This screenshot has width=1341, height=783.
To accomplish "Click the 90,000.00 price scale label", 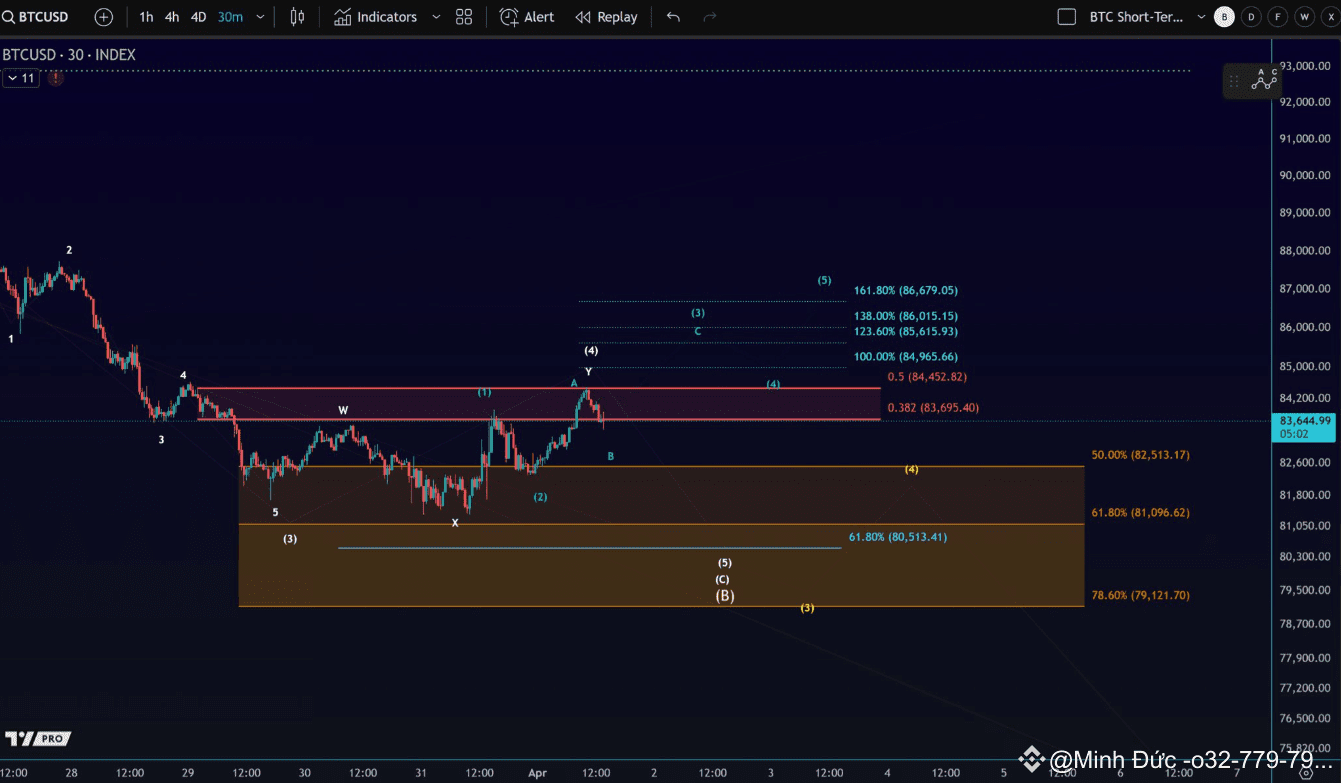I will tap(1304, 176).
